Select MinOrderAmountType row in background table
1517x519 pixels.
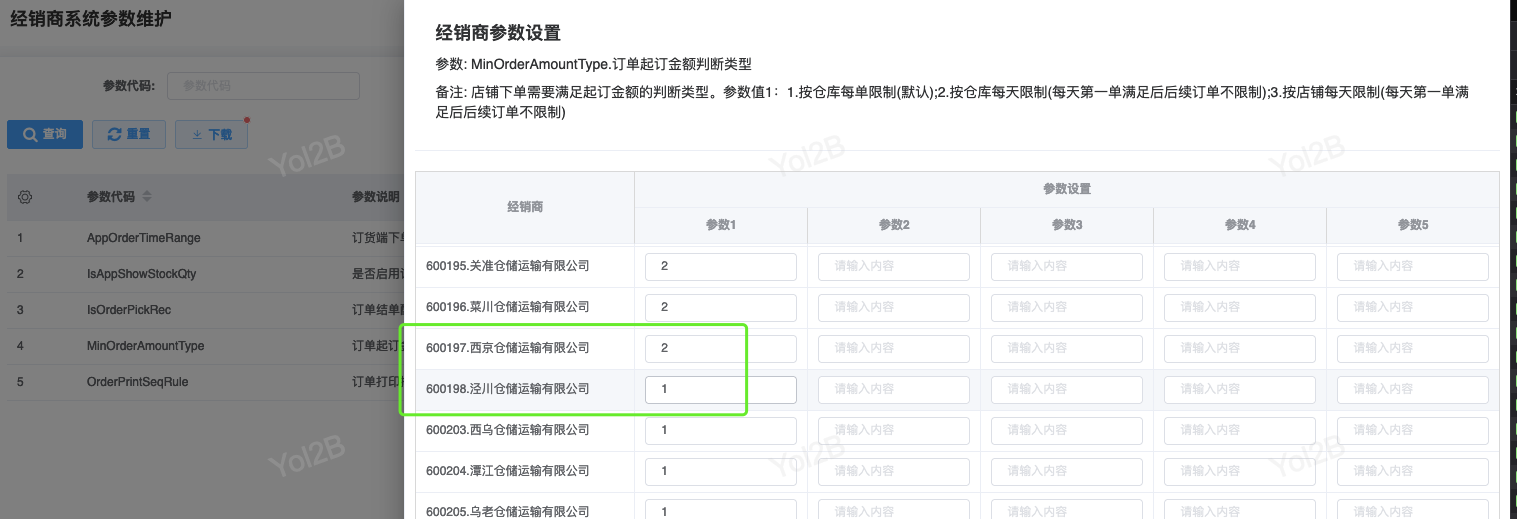coord(205,346)
